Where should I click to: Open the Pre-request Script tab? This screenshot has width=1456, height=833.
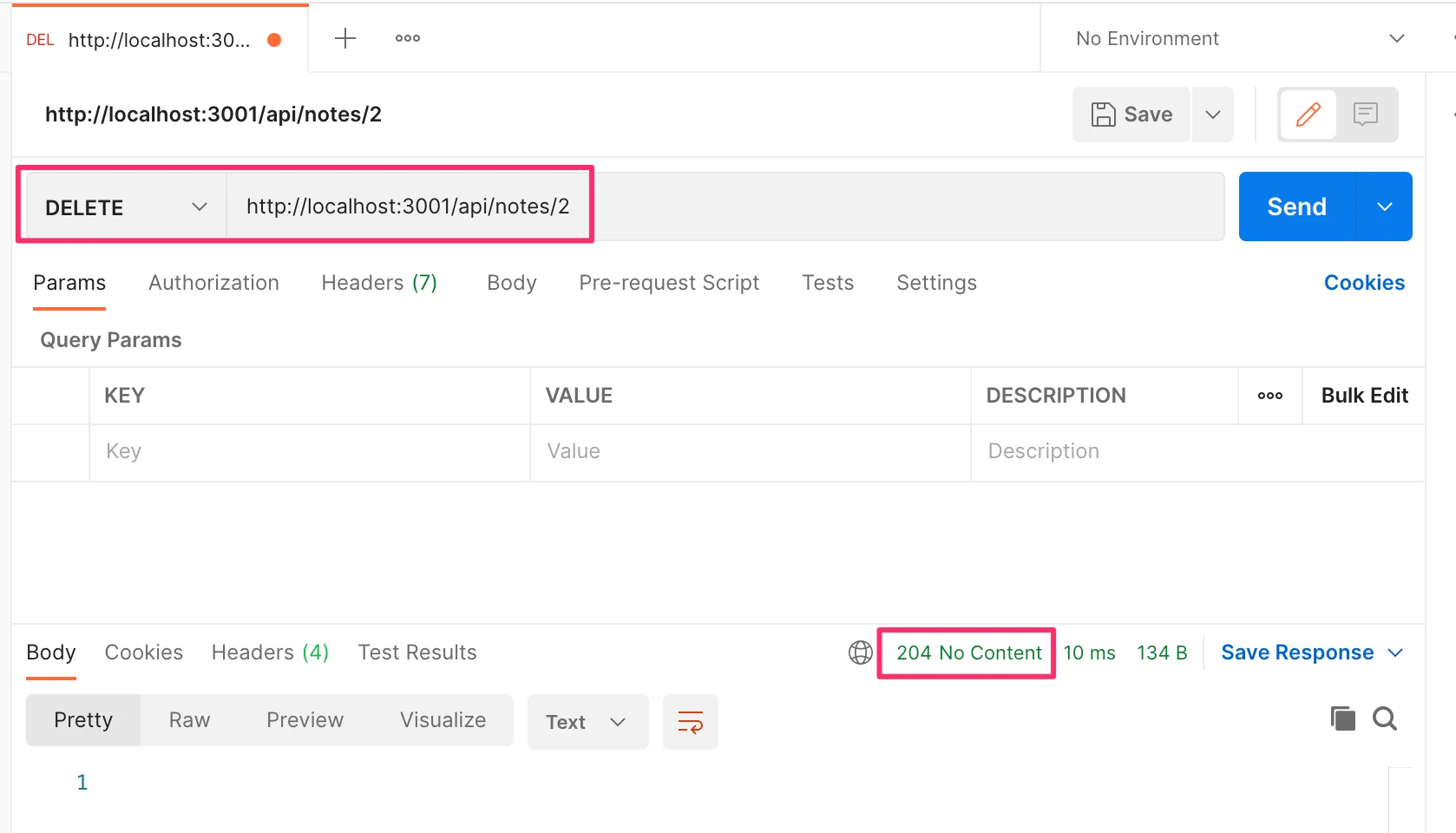point(669,283)
